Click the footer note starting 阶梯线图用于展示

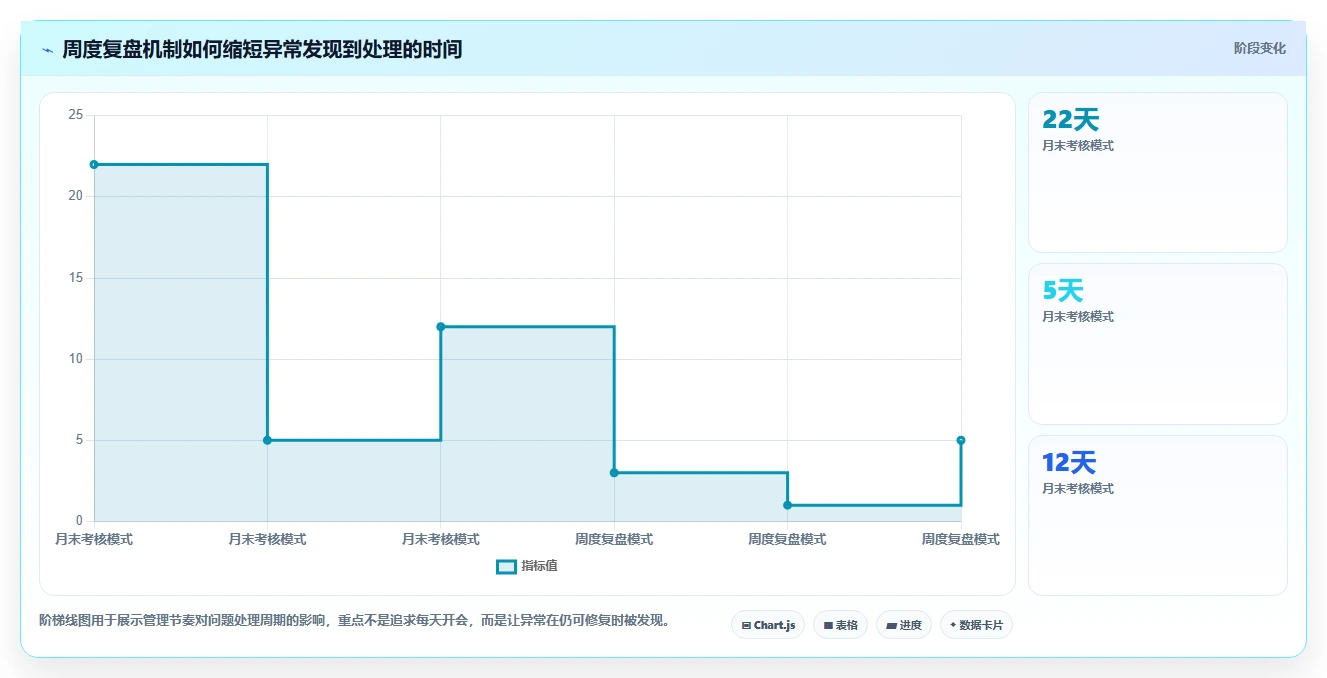tap(354, 621)
